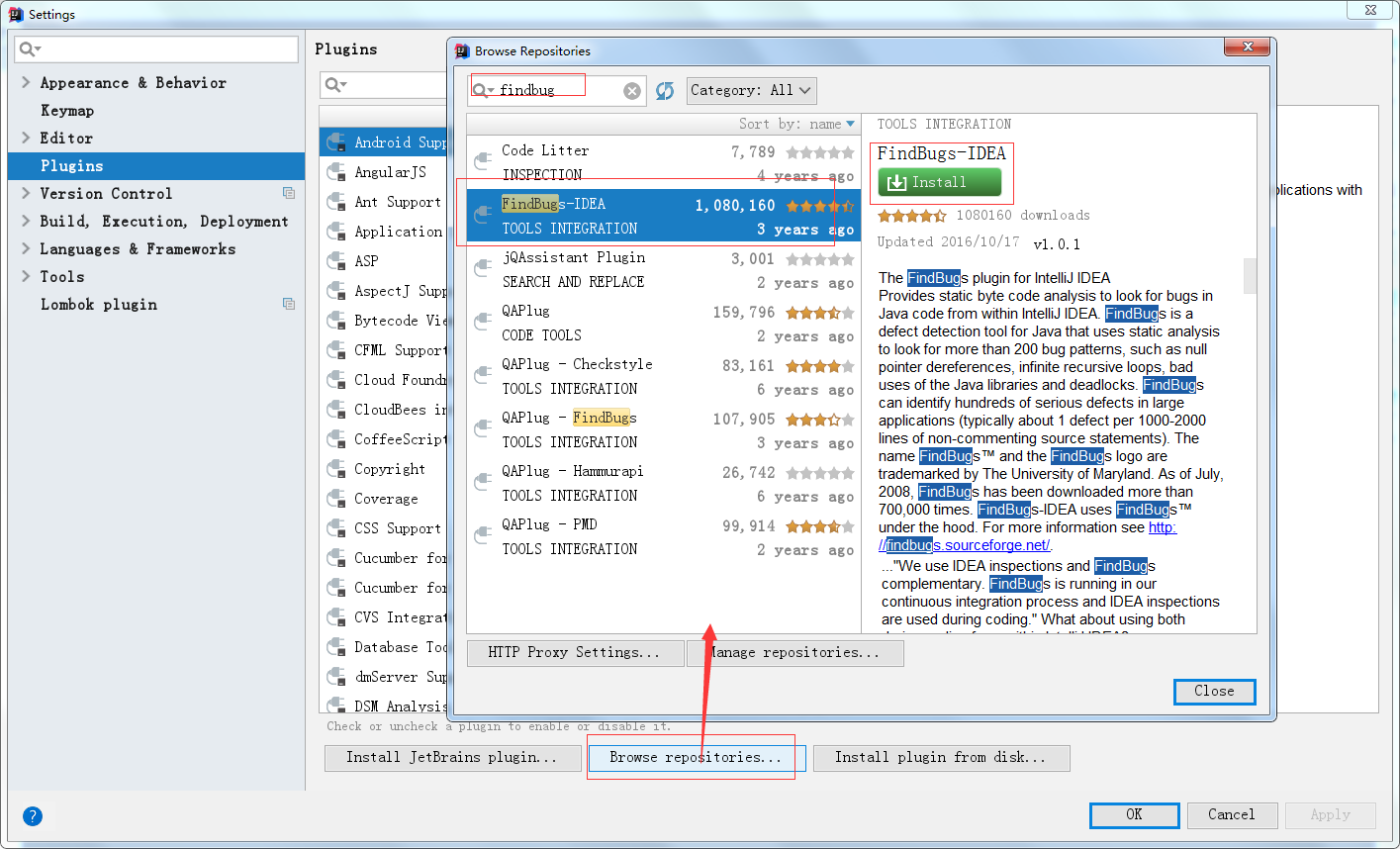Open search history dropdown in findbug field
1400x849 pixels.
483,90
